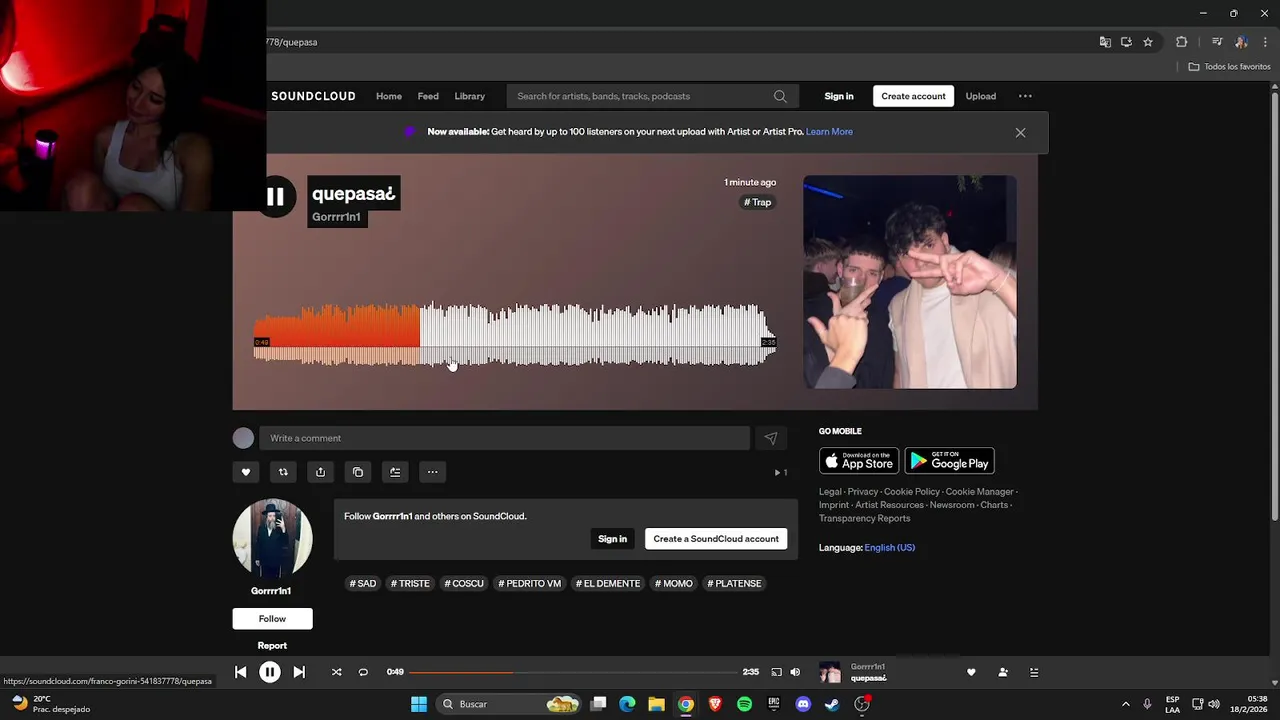
Task: Open the Home tab
Action: click(389, 96)
